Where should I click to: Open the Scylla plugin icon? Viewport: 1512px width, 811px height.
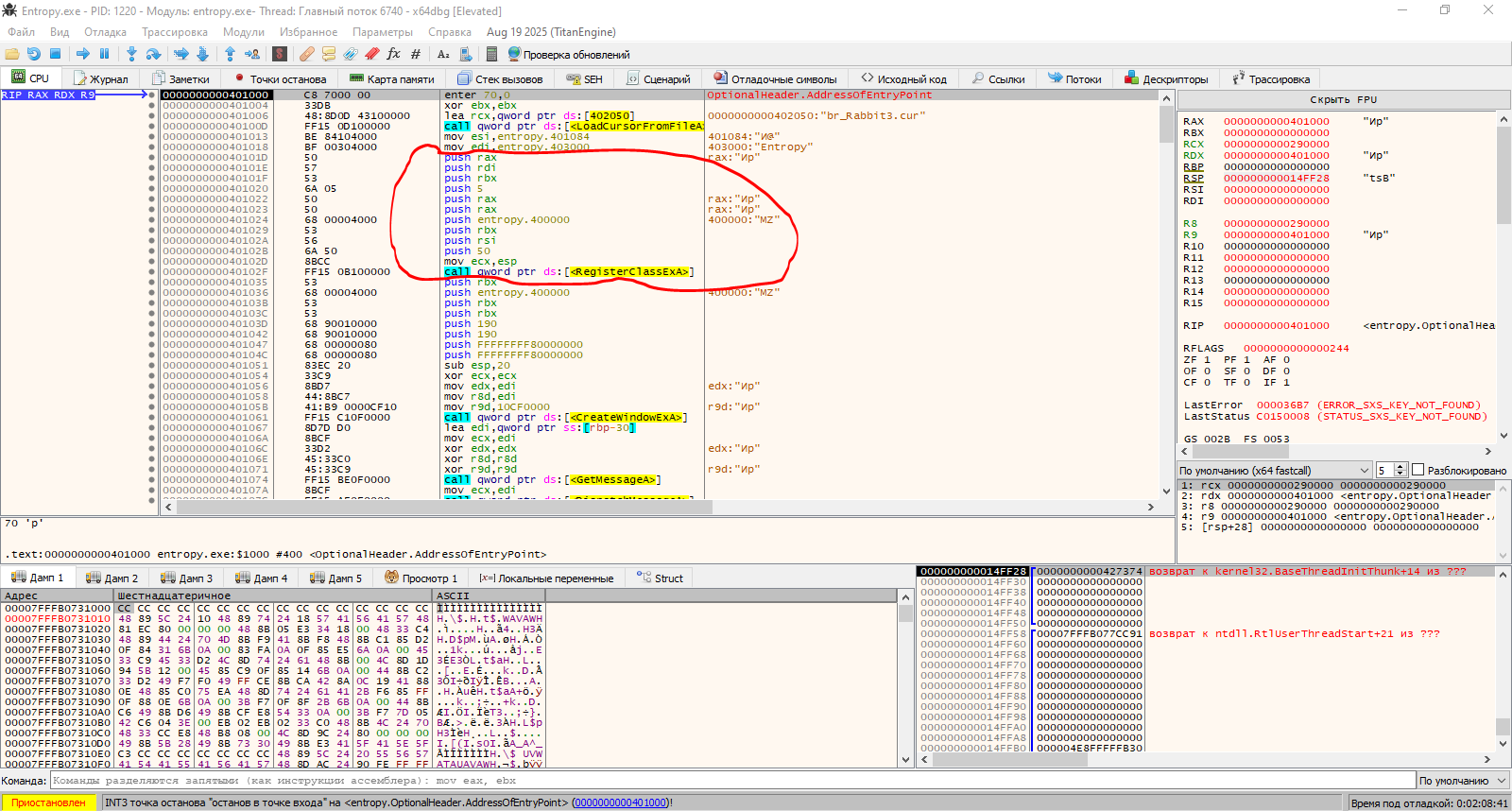click(279, 54)
